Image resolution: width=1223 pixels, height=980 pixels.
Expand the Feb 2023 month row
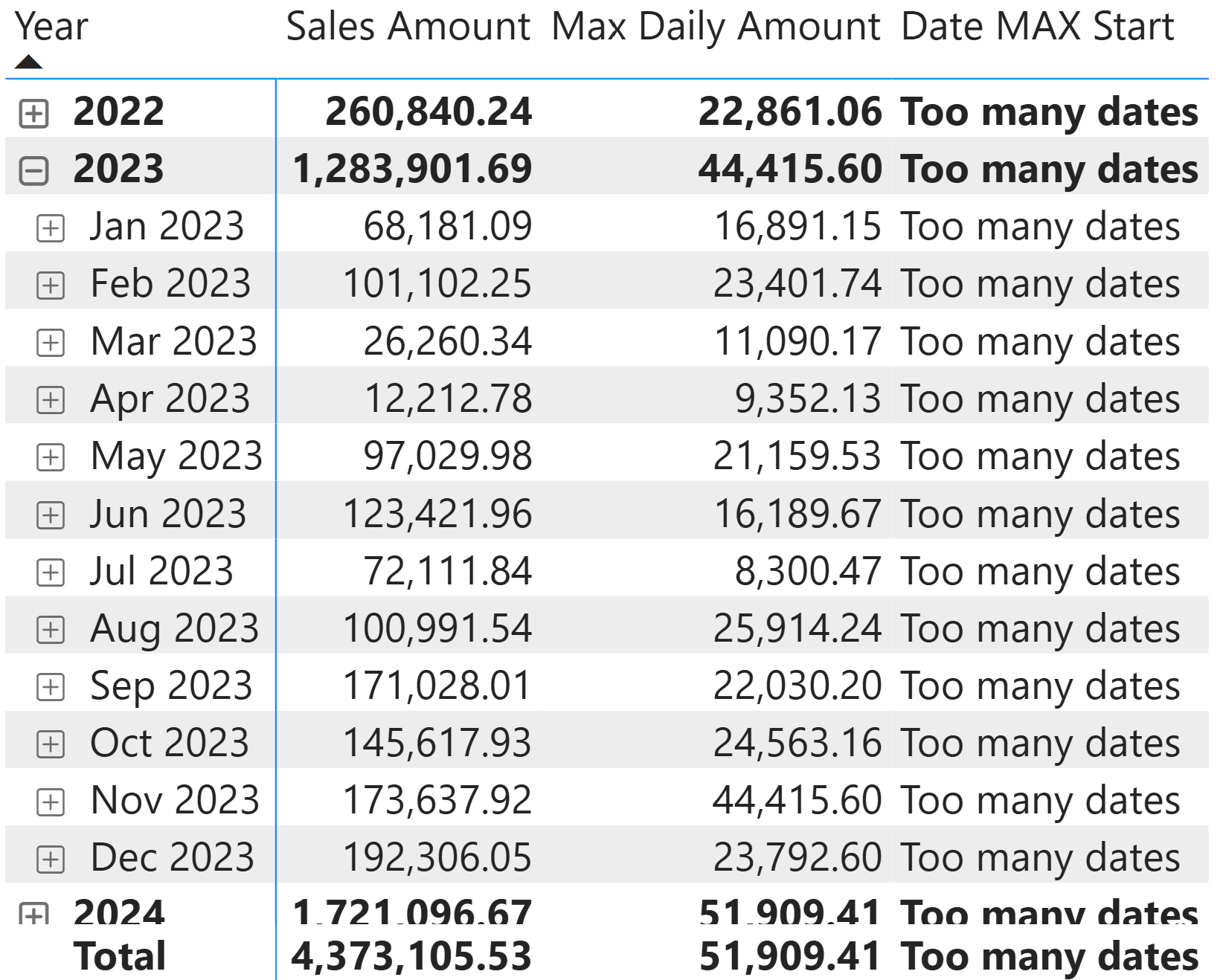pos(51,286)
